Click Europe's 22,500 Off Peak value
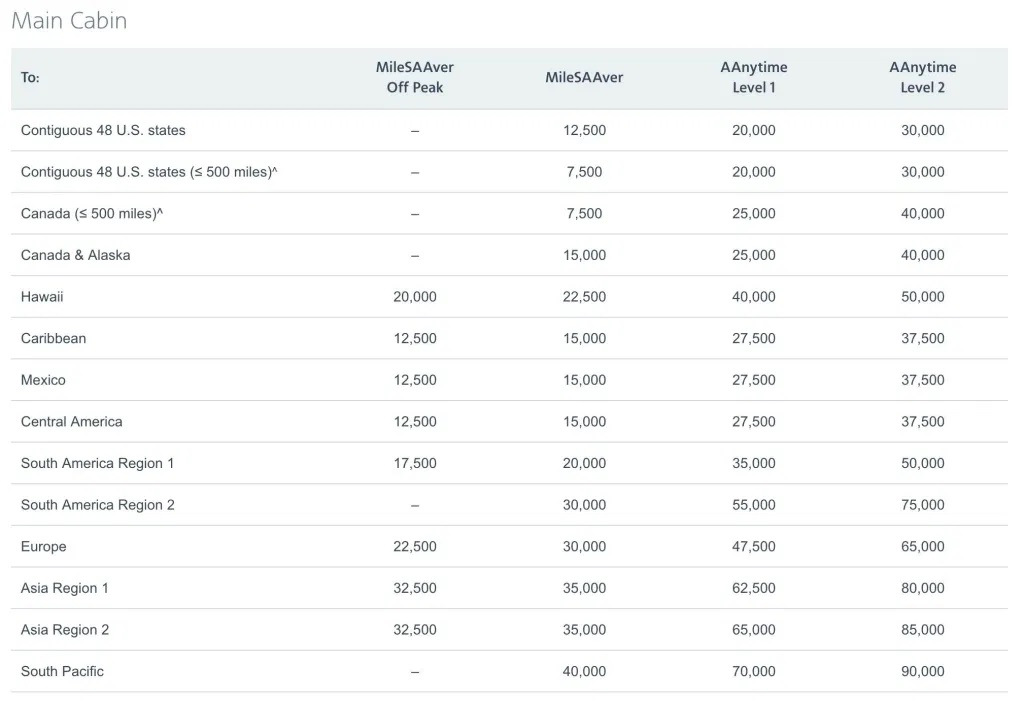This screenshot has width=1024, height=701. coord(415,547)
